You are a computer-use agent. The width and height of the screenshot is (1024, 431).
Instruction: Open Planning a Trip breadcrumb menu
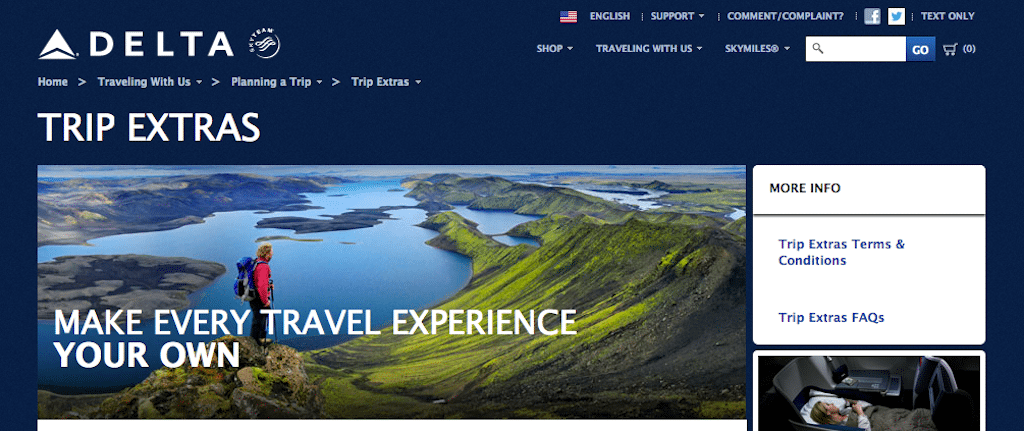pyautogui.click(x=277, y=82)
